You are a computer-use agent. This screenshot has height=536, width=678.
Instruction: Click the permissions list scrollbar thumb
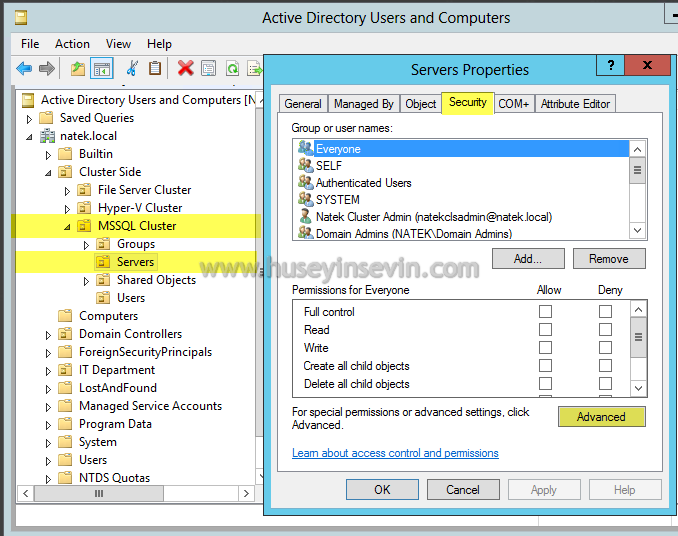coord(638,337)
